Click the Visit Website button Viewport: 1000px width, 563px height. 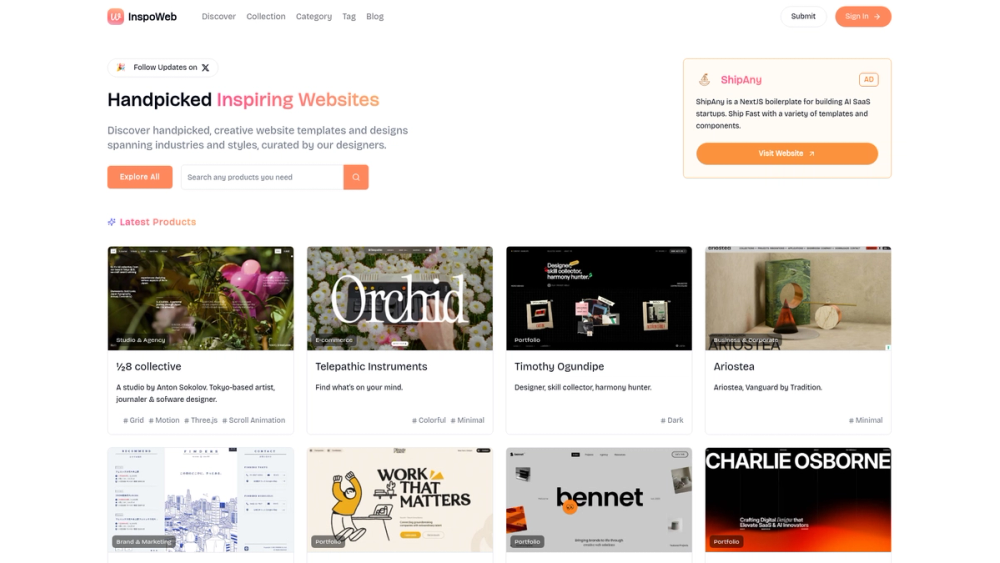tap(787, 154)
